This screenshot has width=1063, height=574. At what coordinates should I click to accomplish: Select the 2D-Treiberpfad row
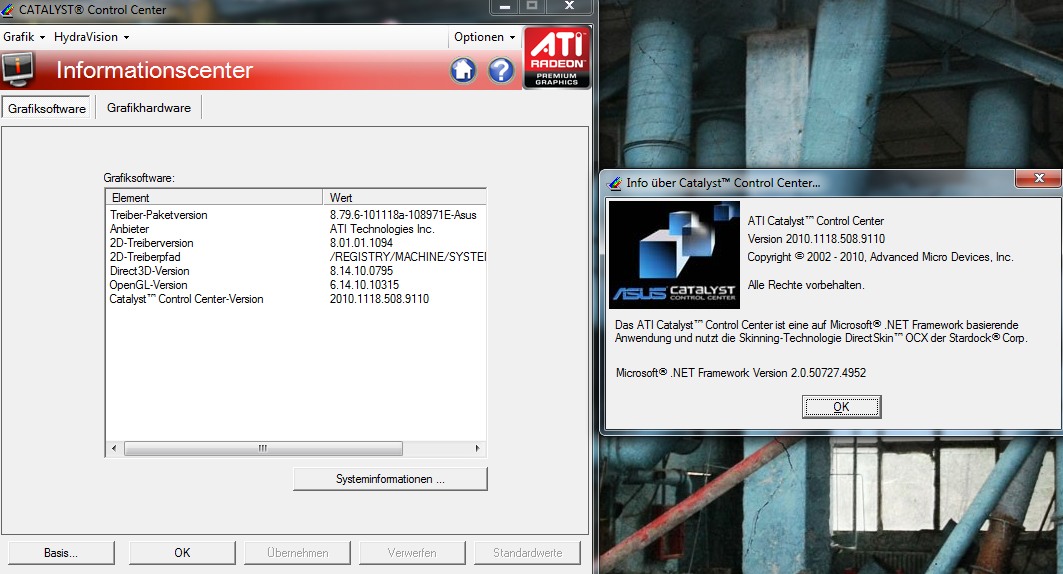tap(296, 257)
